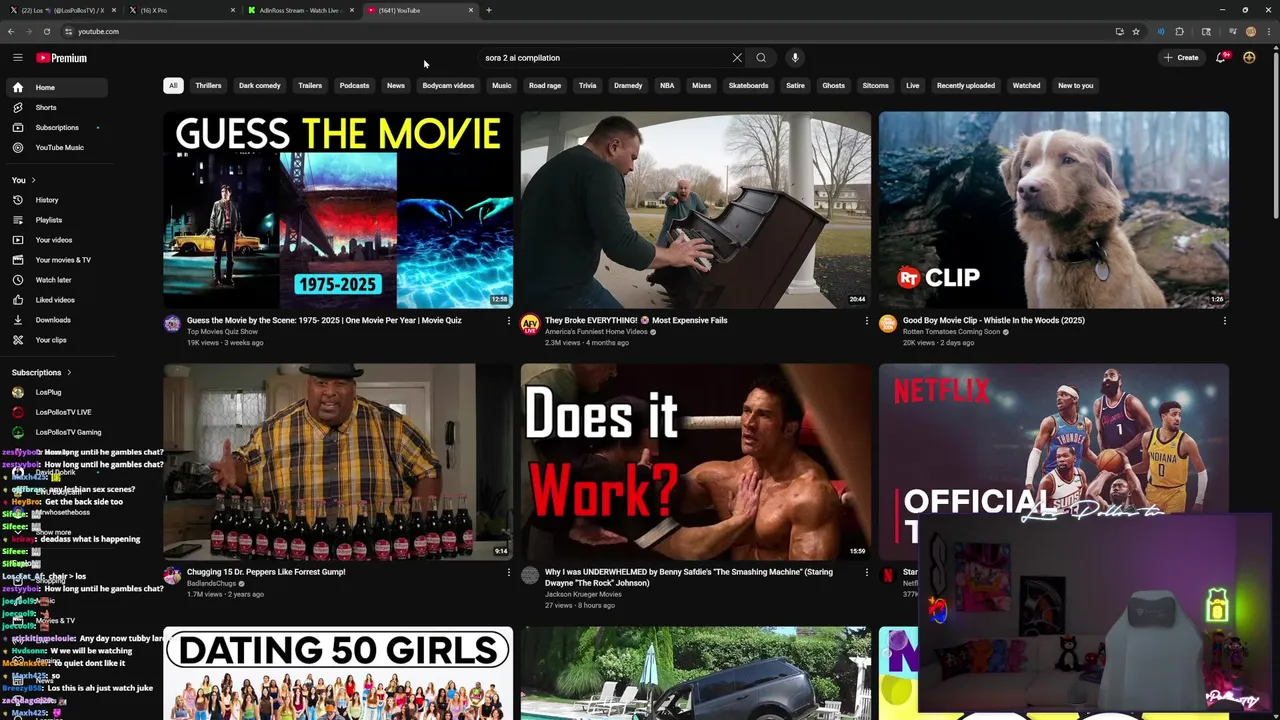The image size is (1280, 720).
Task: Select the All filter chip
Action: click(x=173, y=85)
